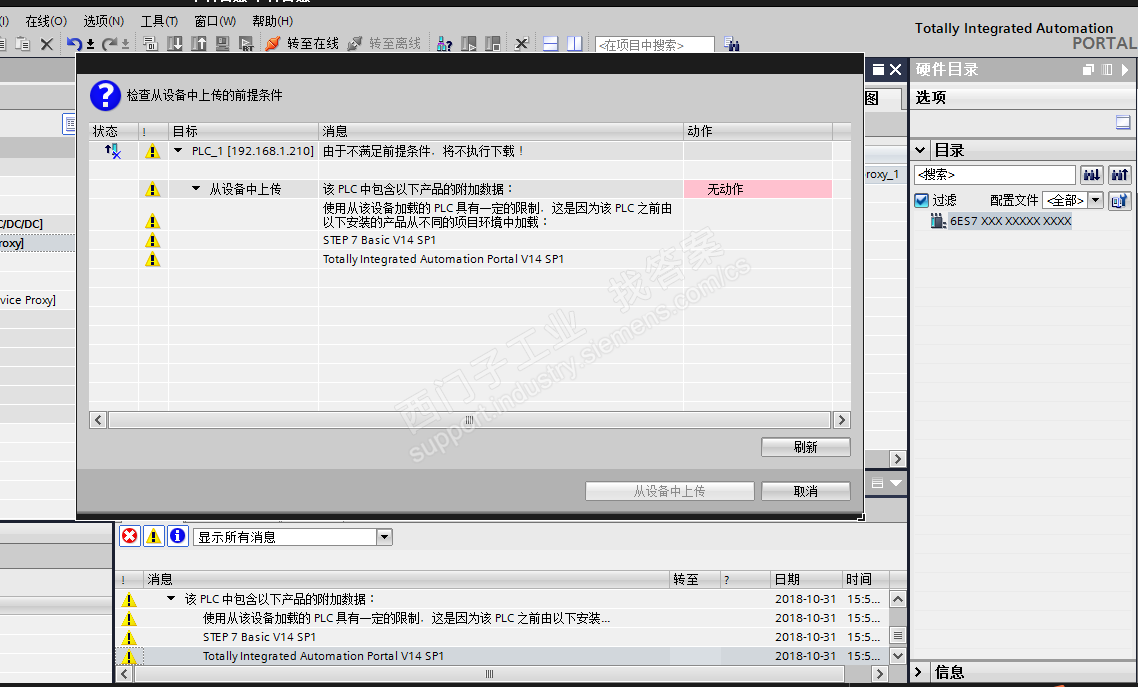This screenshot has height=687, width=1138.
Task: Expand the 信息 information section
Action: pyautogui.click(x=919, y=672)
